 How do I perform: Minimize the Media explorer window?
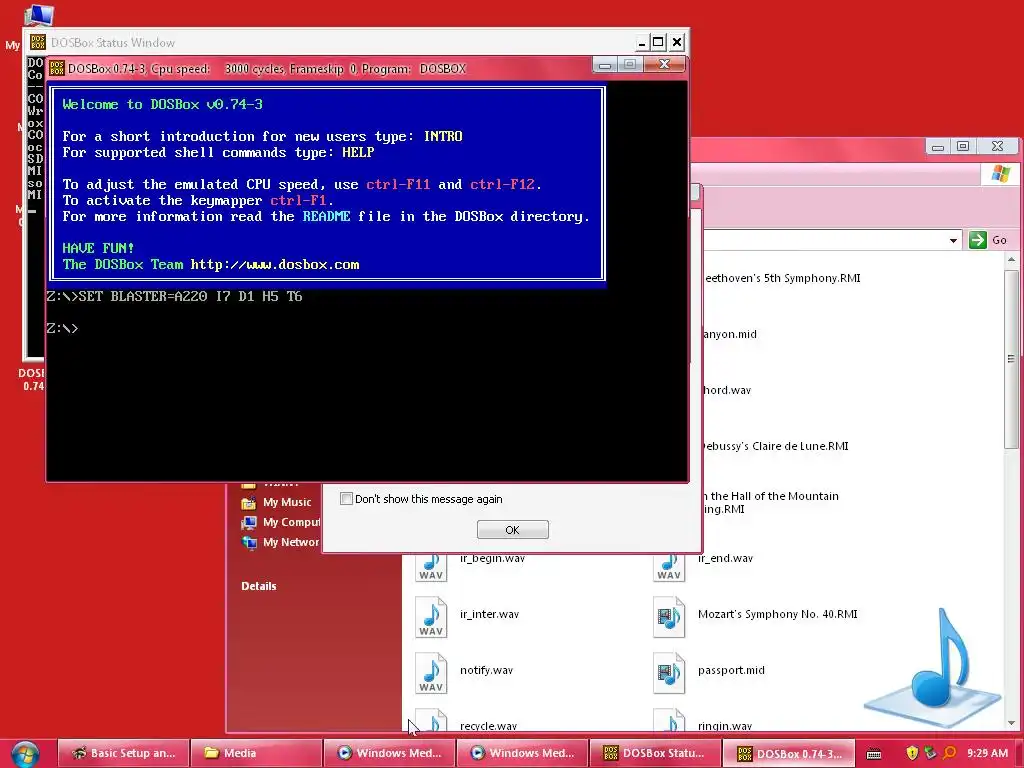tap(938, 146)
